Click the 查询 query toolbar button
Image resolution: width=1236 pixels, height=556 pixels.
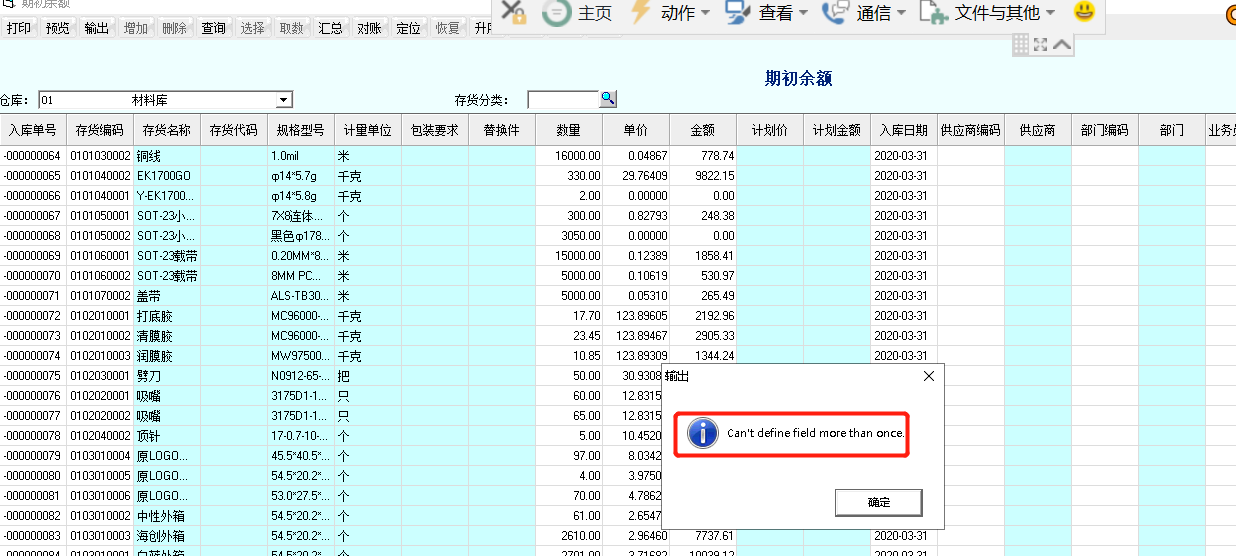(x=214, y=28)
